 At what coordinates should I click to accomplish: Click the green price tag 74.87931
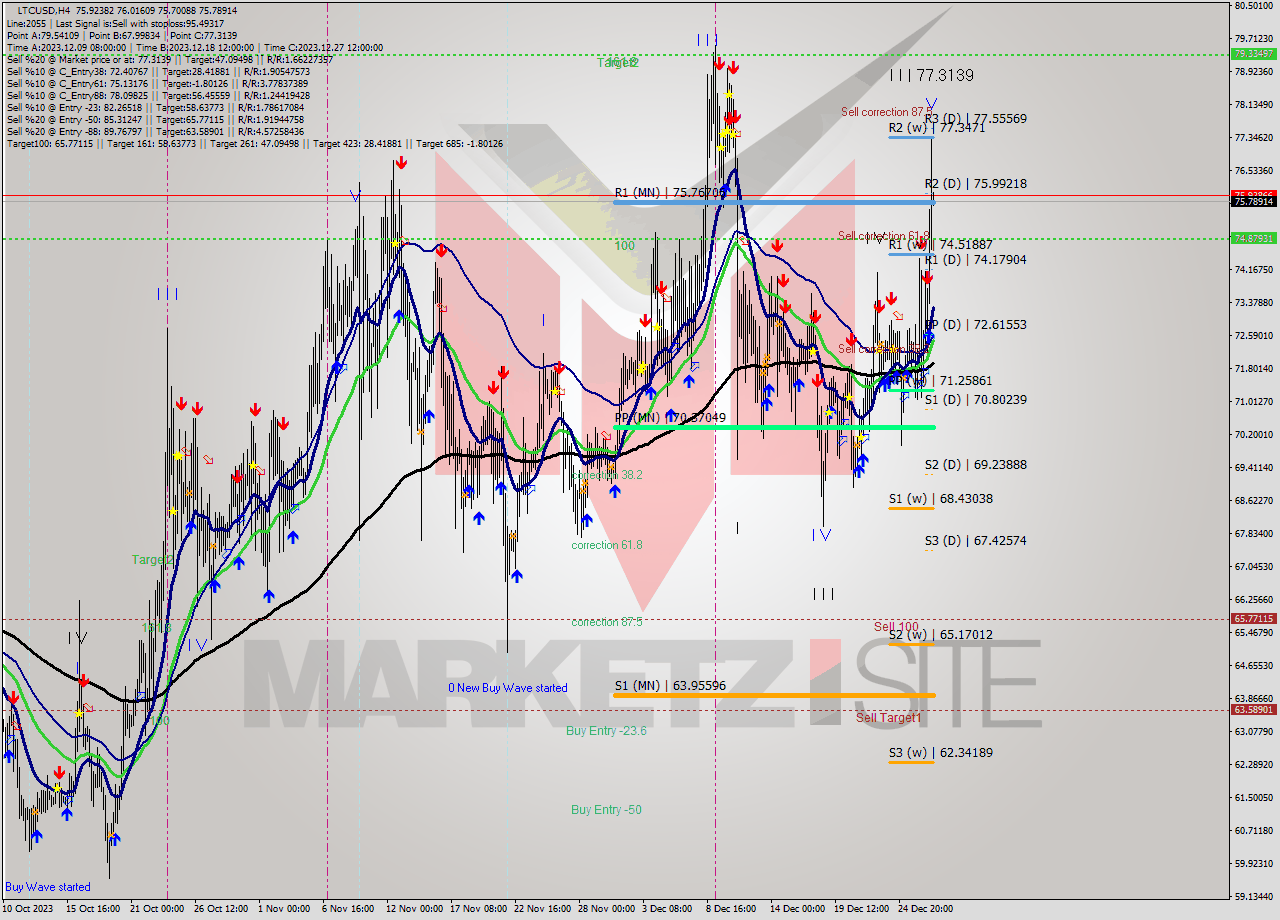point(1253,238)
